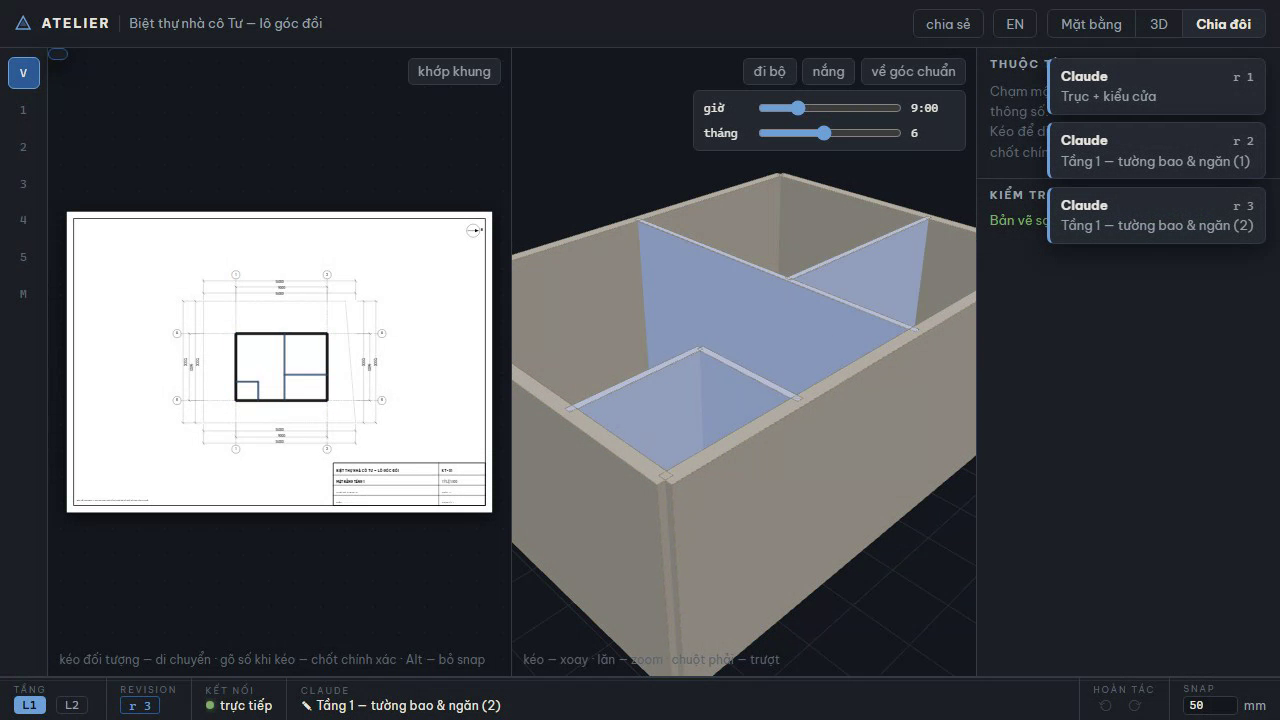
Task: Click the chia sẻ share button
Action: pyautogui.click(x=948, y=24)
